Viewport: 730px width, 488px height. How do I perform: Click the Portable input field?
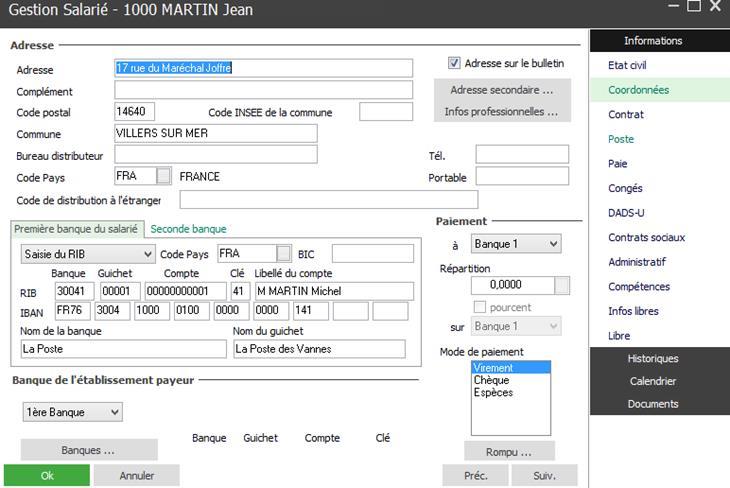tap(522, 176)
